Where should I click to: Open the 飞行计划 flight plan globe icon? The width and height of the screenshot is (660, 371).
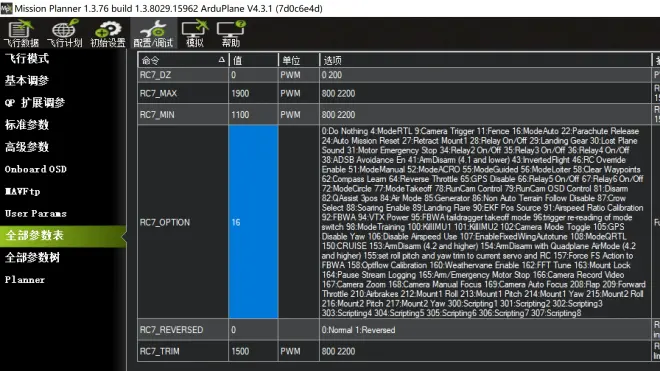coord(64,33)
